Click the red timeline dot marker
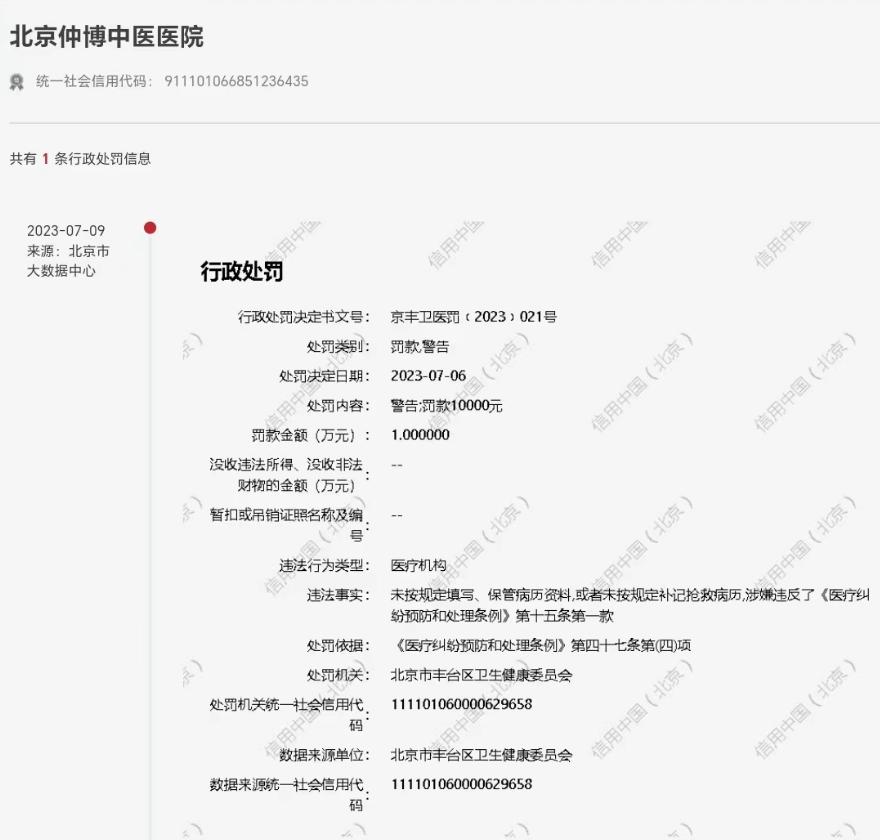The image size is (885, 840). tap(150, 227)
